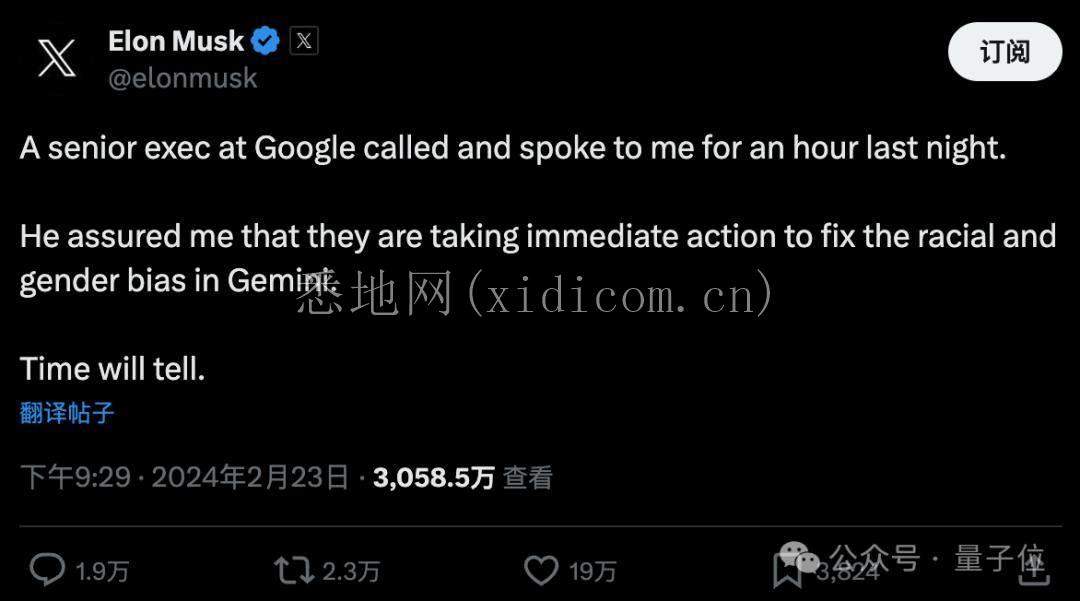The image size is (1080, 601).
Task: Like the post with the heart icon
Action: 541,570
